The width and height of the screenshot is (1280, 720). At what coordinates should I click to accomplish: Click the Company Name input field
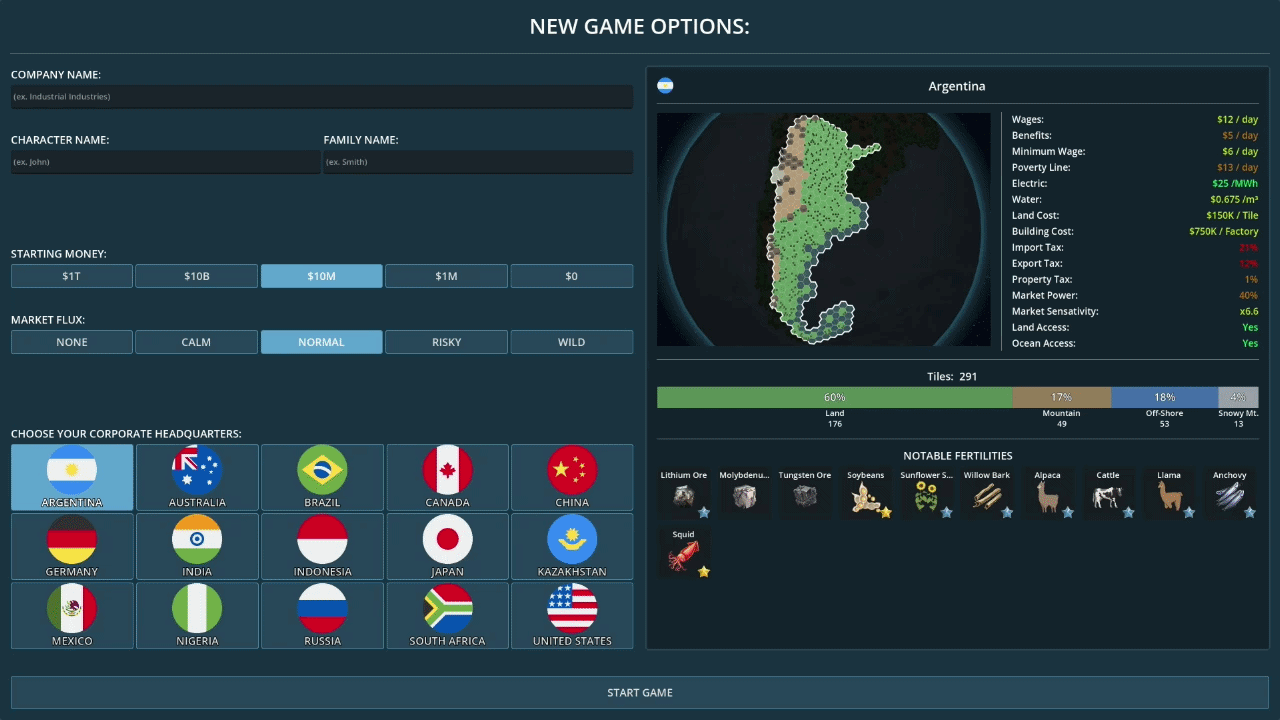tap(321, 97)
